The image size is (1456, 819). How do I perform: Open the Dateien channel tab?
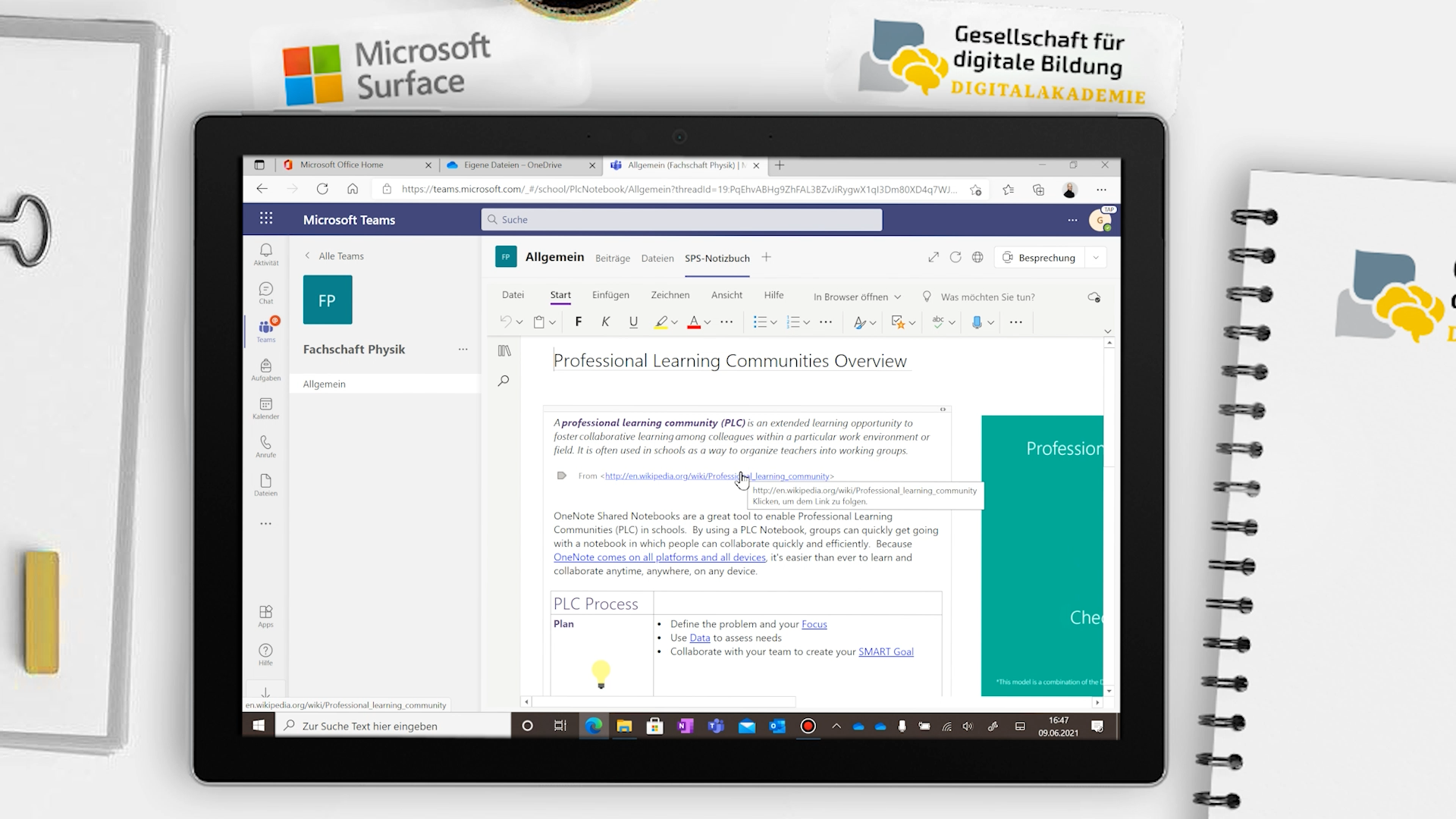tap(657, 259)
